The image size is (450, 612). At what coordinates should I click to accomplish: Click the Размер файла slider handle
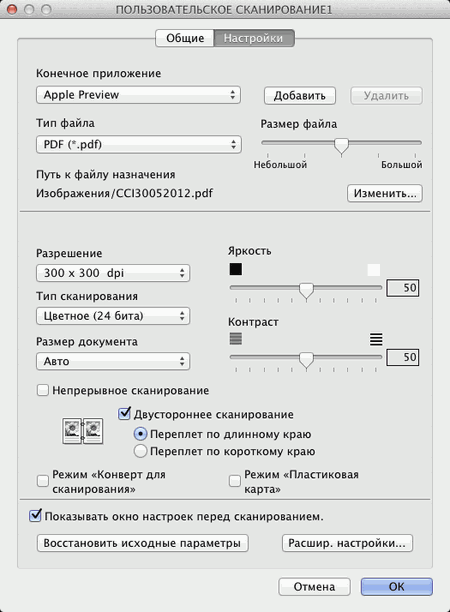tap(342, 146)
